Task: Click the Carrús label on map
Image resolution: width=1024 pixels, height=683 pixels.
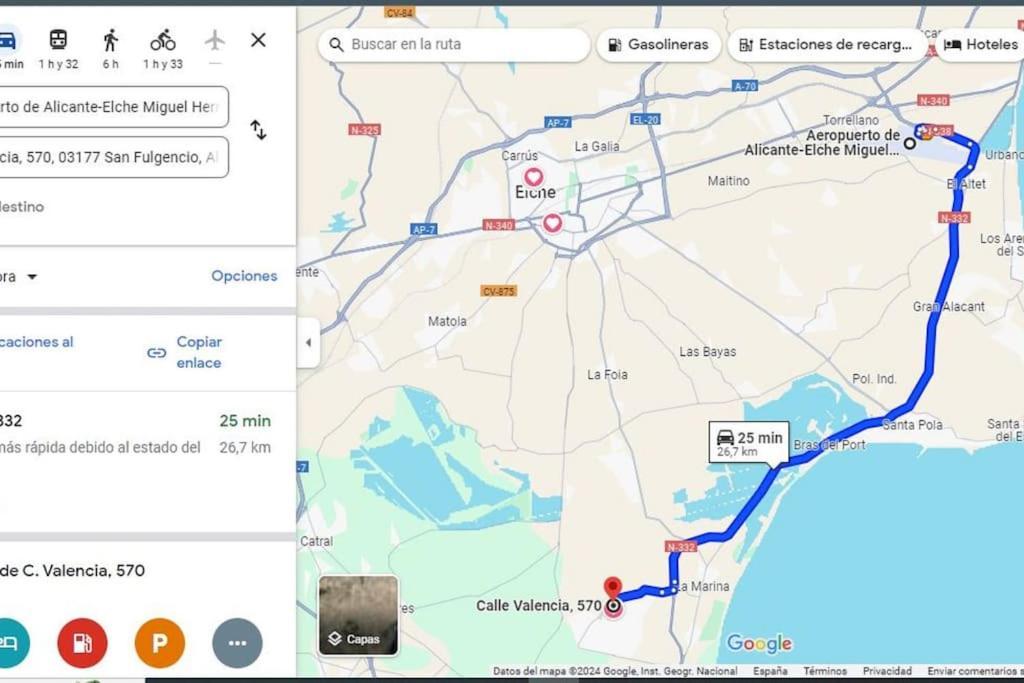Action: 520,155
